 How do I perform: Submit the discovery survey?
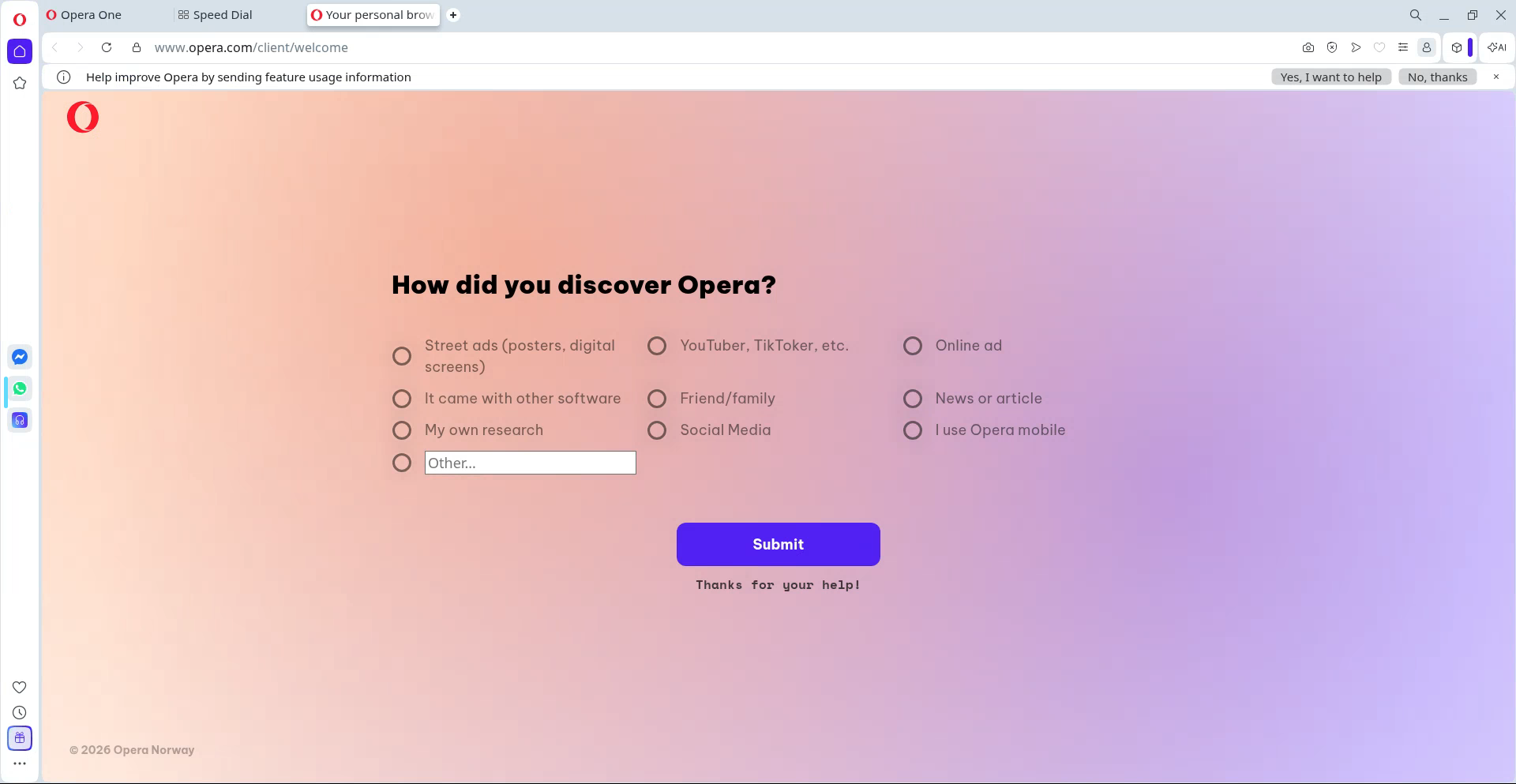pyautogui.click(x=779, y=544)
